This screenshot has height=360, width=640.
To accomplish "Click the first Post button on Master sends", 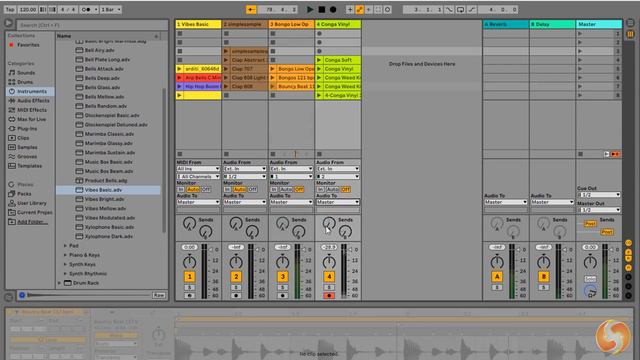I will pos(590,224).
